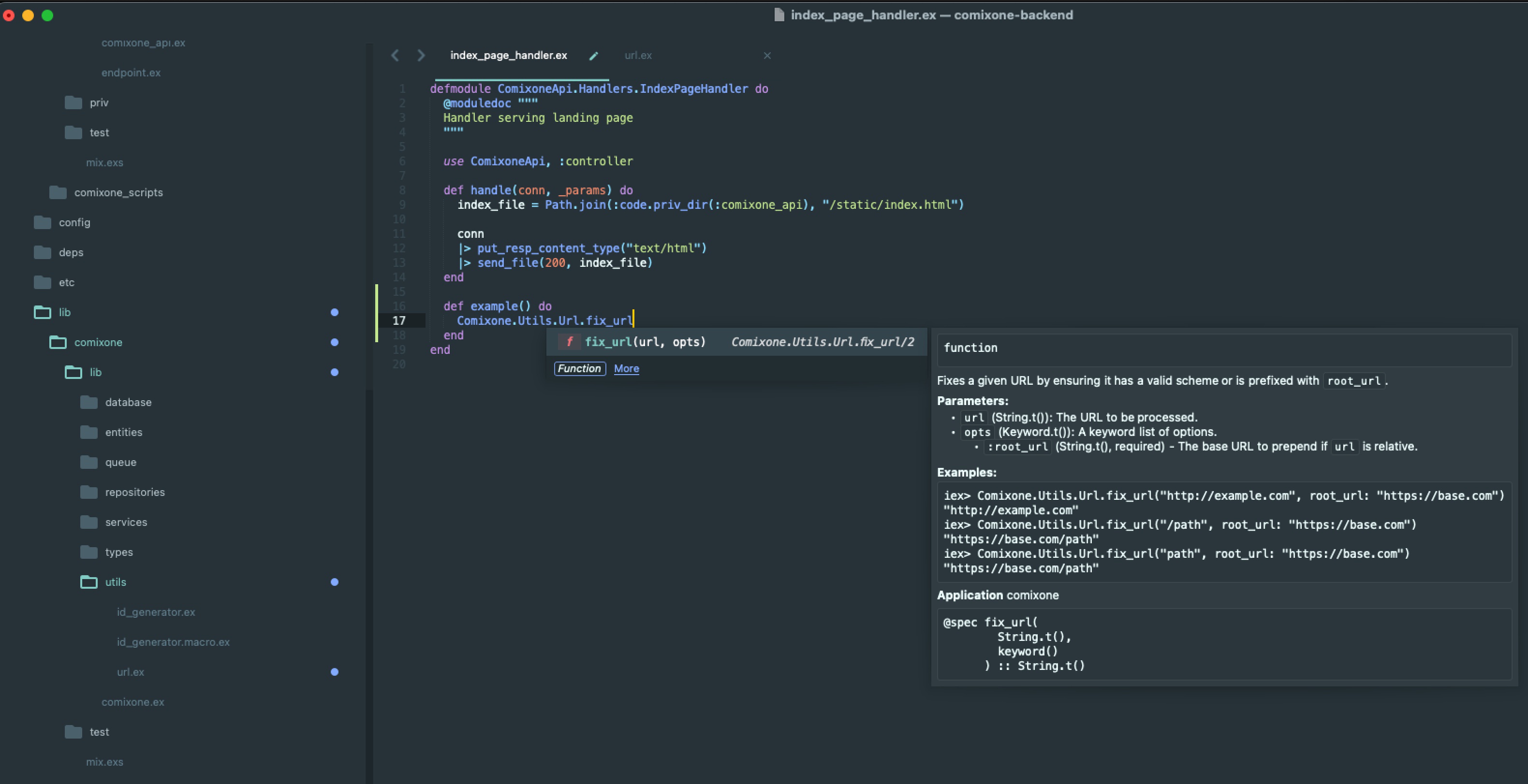Click the queue folder icon
The height and width of the screenshot is (784, 1528).
[x=88, y=462]
